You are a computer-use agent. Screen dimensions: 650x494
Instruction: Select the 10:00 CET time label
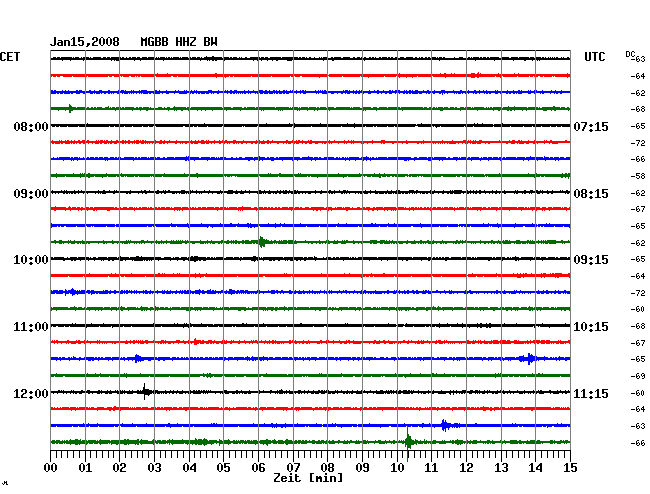click(31, 260)
